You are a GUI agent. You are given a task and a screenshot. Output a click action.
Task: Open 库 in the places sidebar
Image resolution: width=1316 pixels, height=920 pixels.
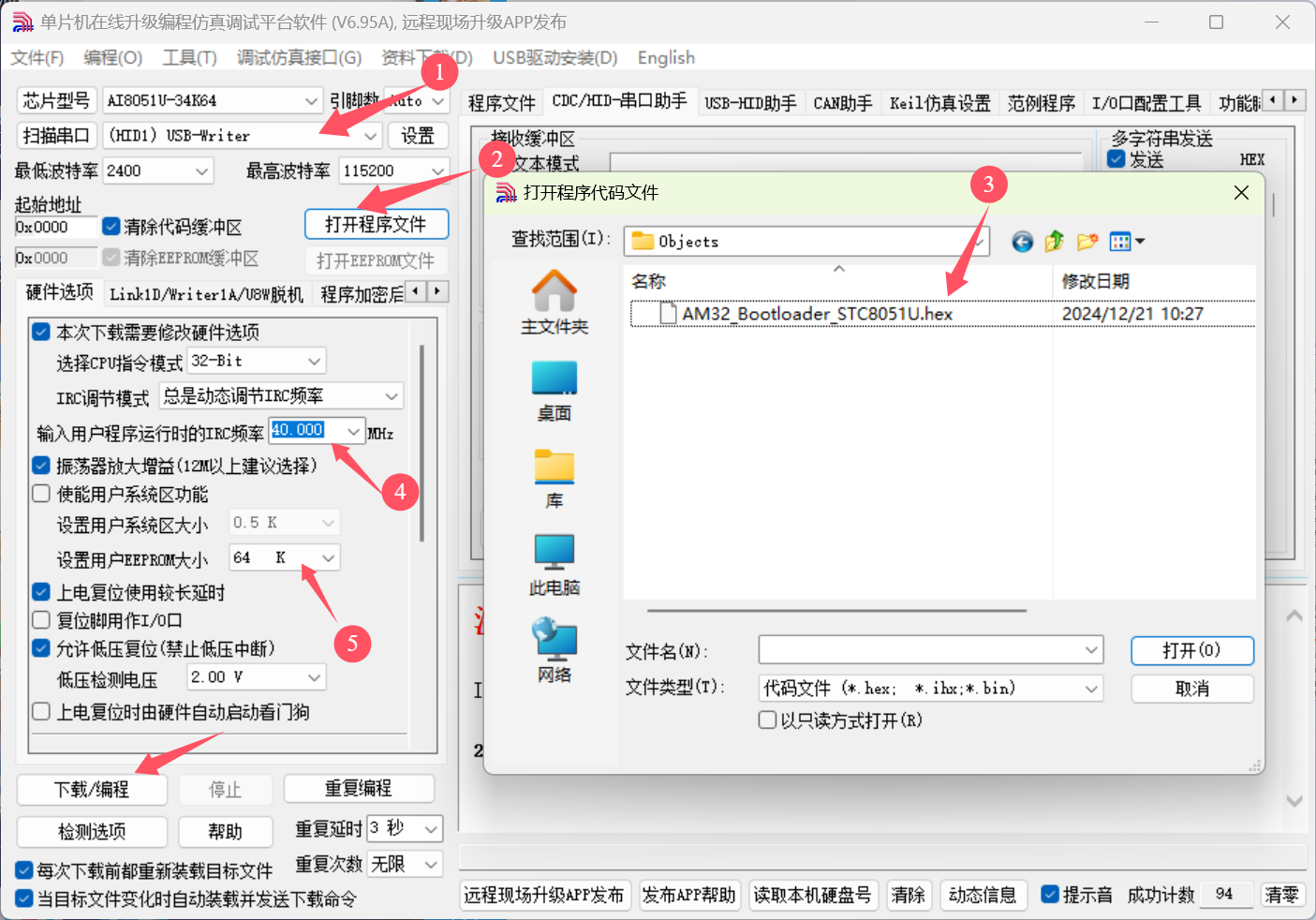[554, 479]
